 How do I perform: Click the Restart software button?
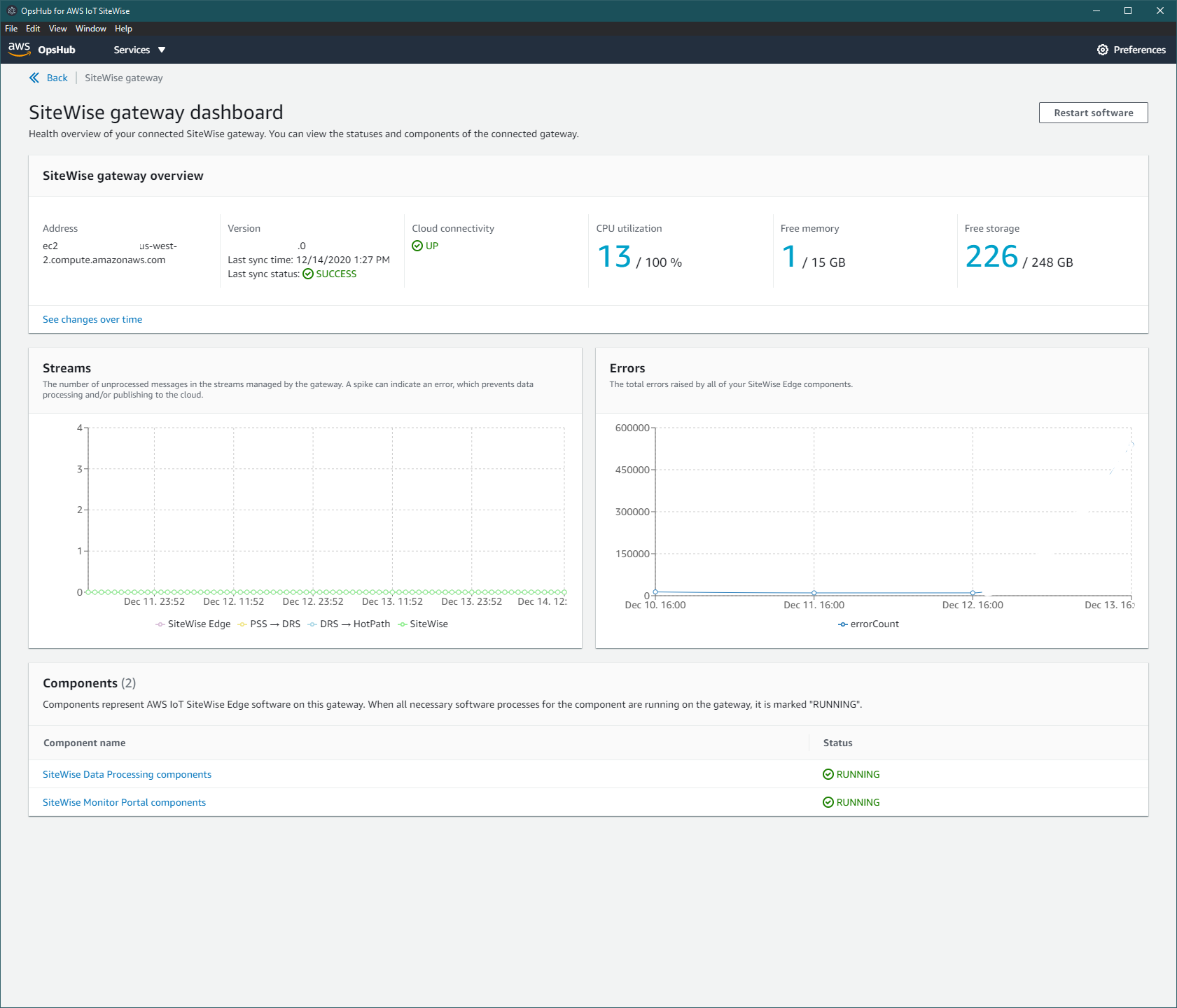point(1092,112)
